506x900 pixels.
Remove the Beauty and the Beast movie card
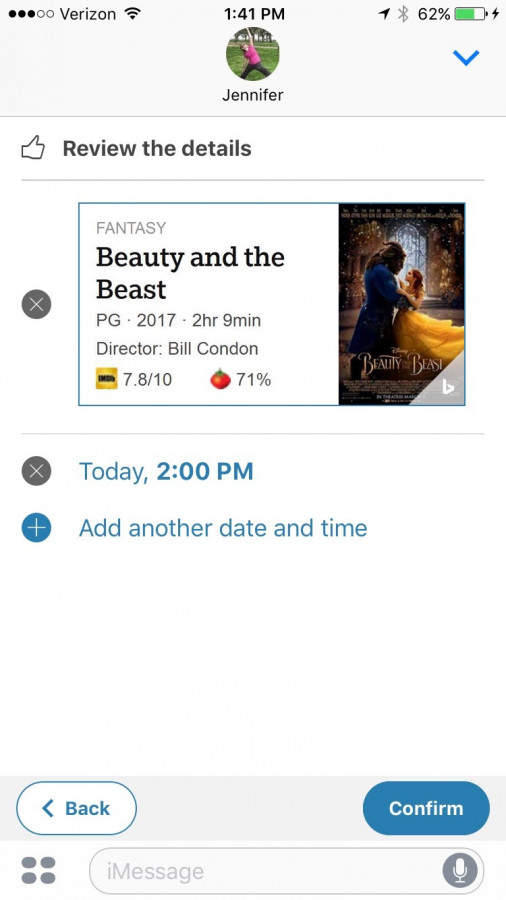(x=36, y=304)
